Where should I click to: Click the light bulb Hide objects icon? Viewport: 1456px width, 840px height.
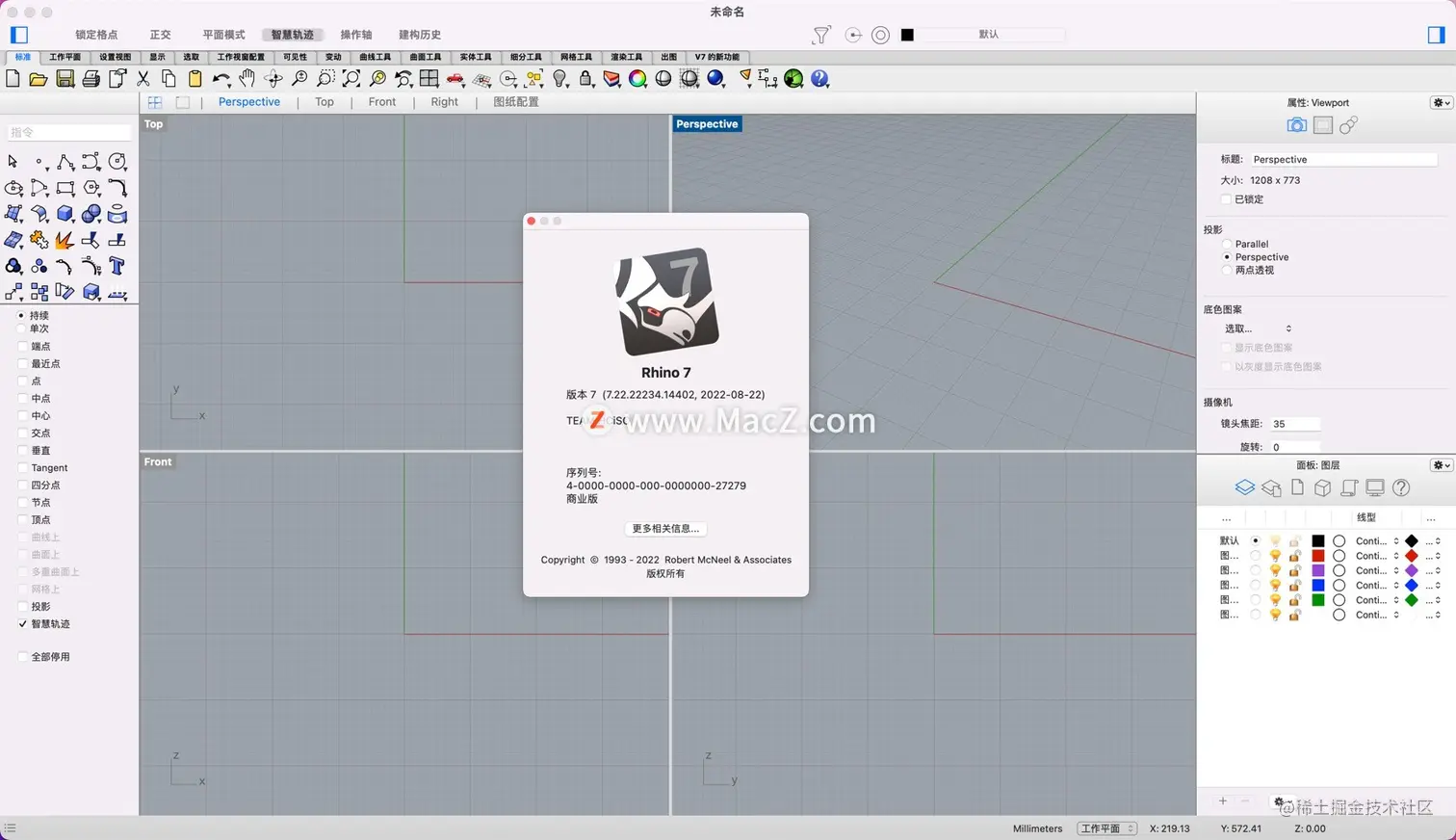click(559, 79)
